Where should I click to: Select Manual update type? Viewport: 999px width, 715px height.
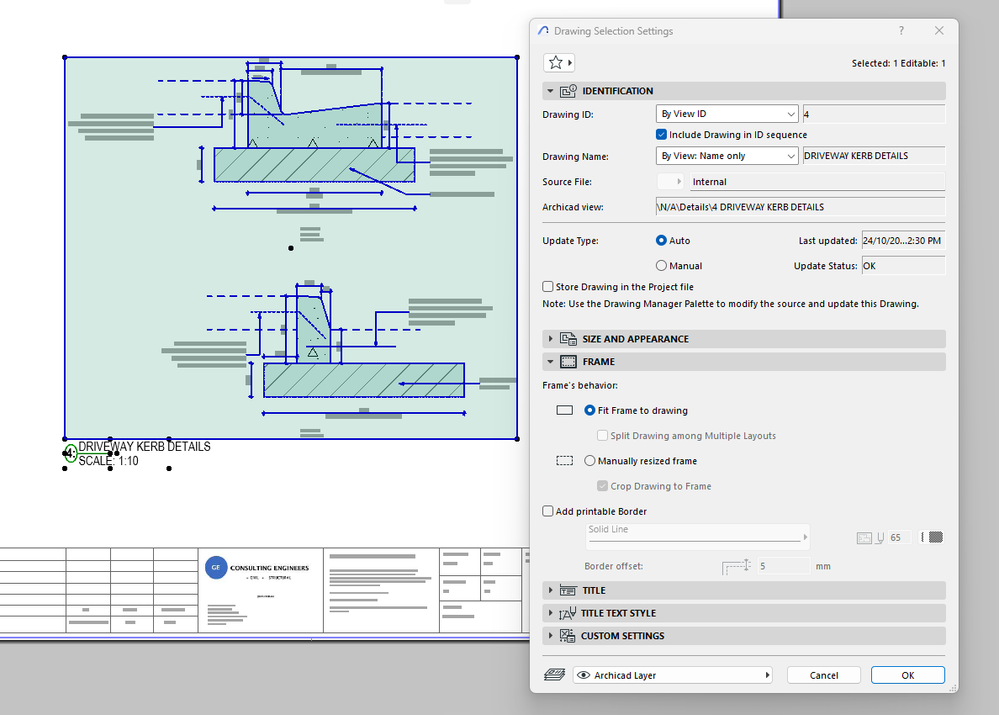pos(662,266)
